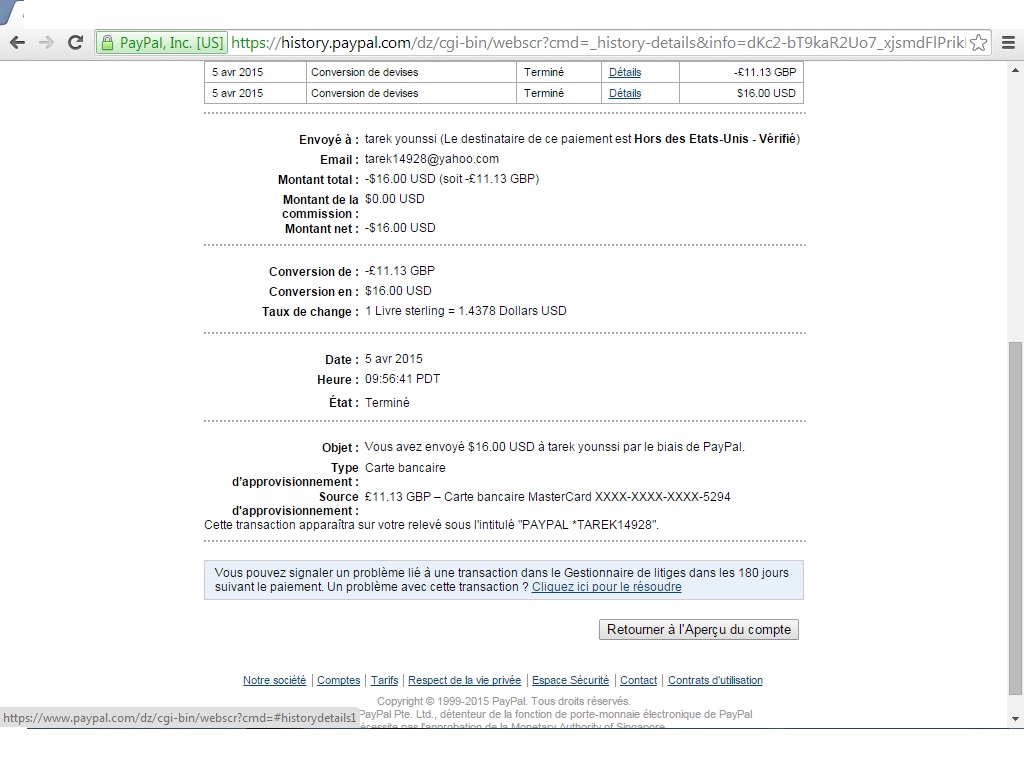Screen dimensions: 1024x768
Task: Open the Chrome hamburger menu
Action: pyautogui.click(x=1008, y=43)
